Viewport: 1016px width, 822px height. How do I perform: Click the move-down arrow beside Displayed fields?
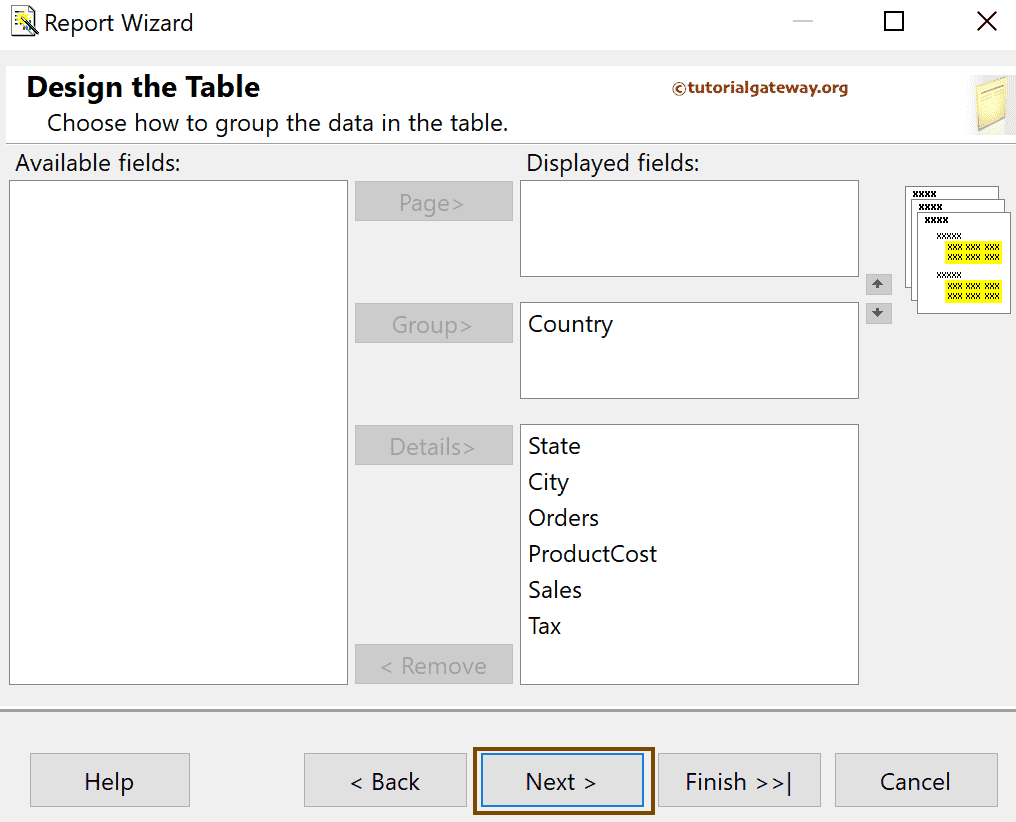click(x=878, y=313)
